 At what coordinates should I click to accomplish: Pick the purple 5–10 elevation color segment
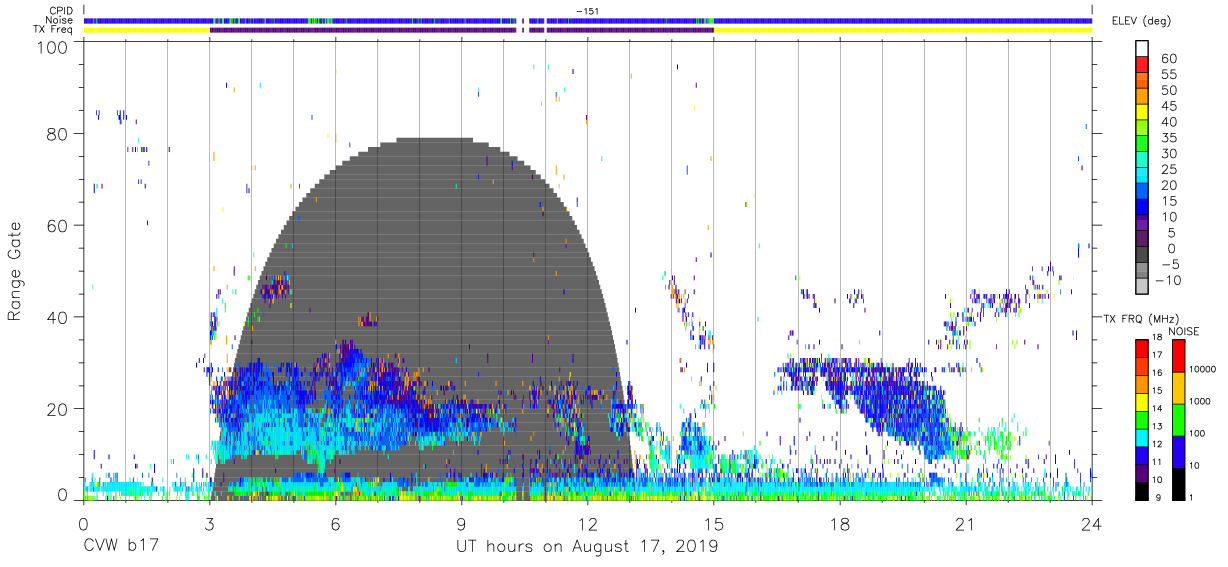pyautogui.click(x=1142, y=225)
